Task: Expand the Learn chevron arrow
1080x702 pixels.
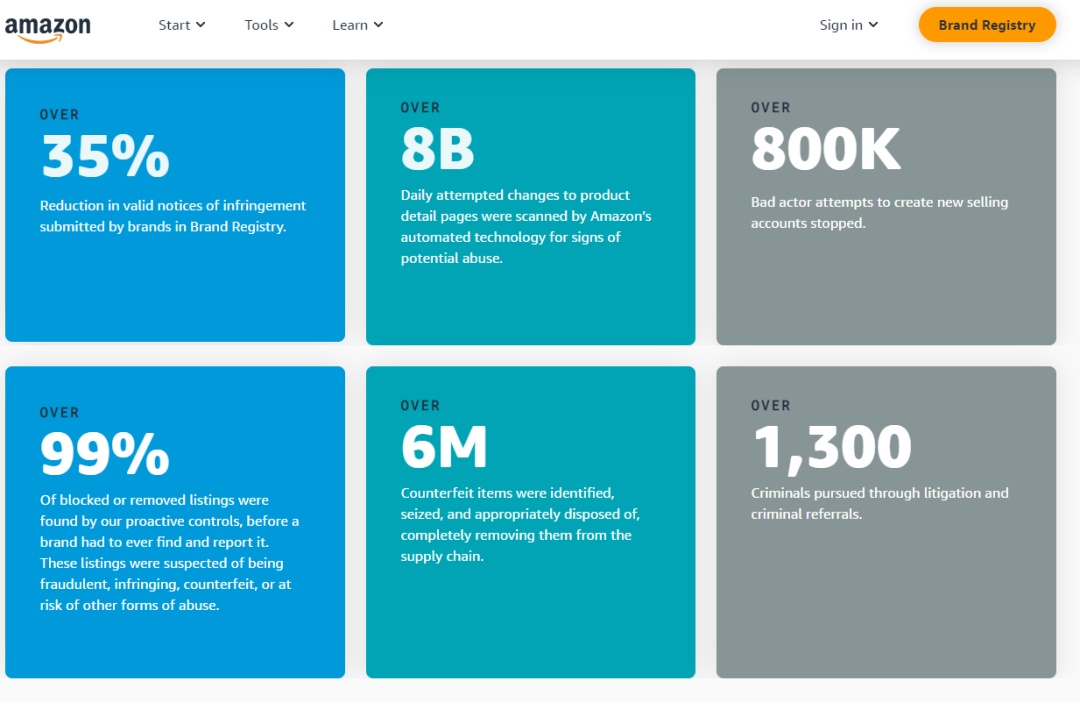Action: [378, 25]
